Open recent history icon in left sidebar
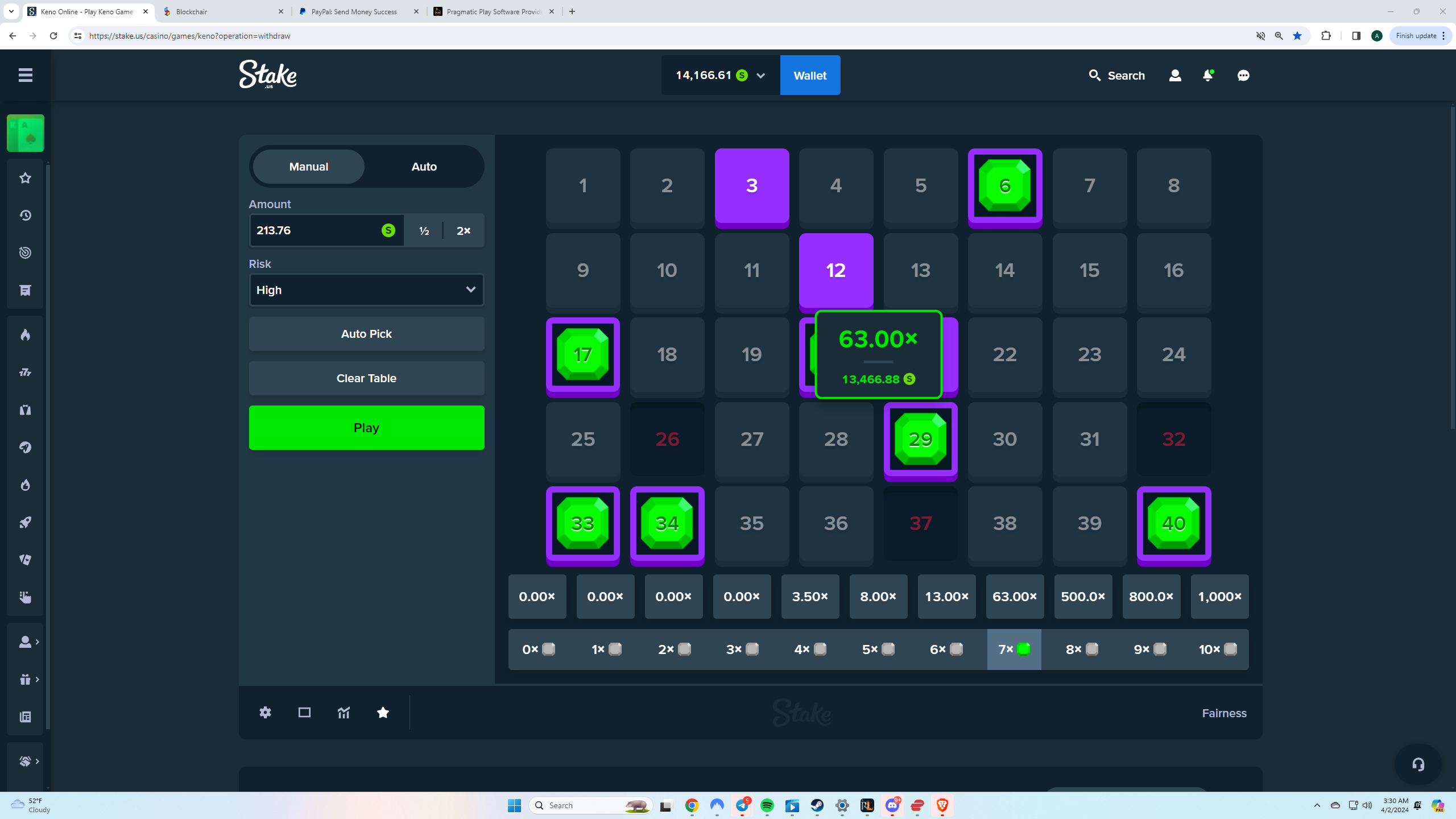The height and width of the screenshot is (819, 1456). click(x=25, y=216)
